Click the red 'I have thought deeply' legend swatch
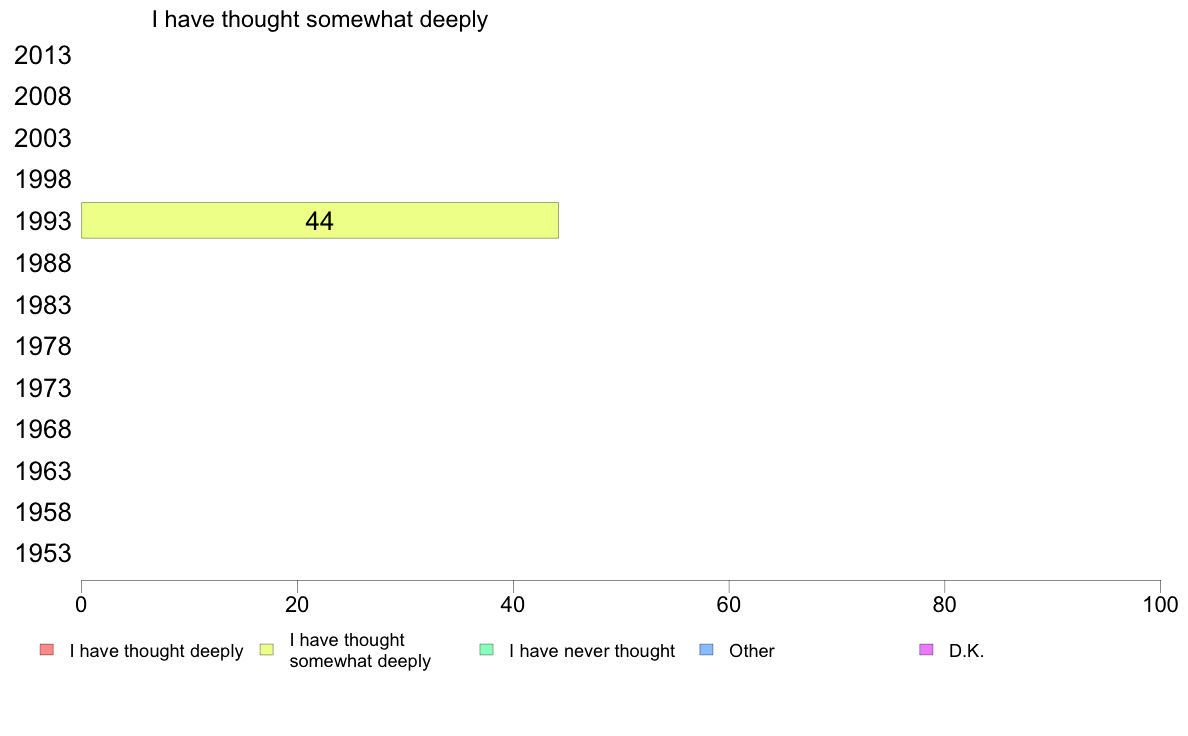 click(47, 650)
